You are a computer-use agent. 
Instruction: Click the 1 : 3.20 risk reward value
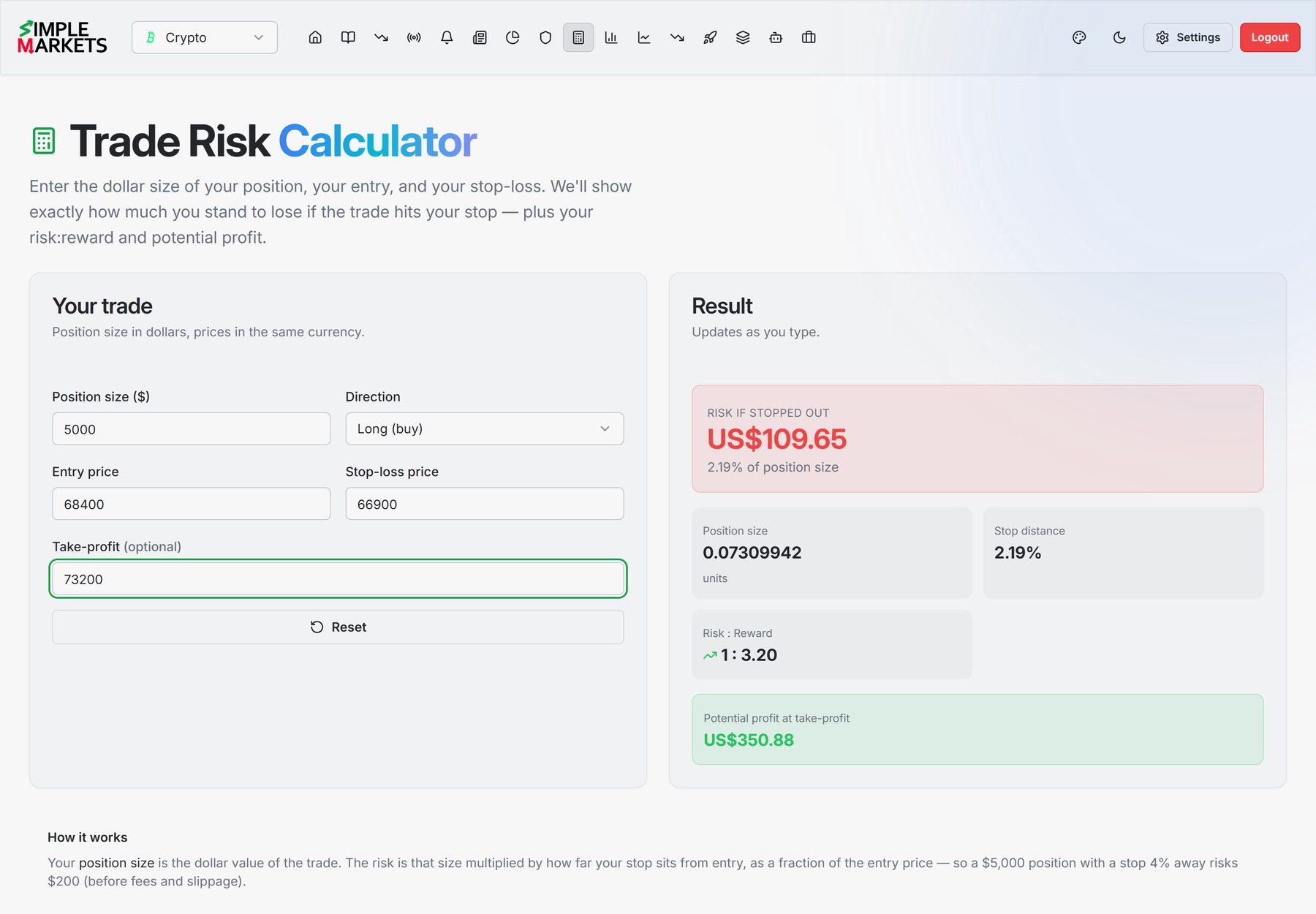pos(749,655)
